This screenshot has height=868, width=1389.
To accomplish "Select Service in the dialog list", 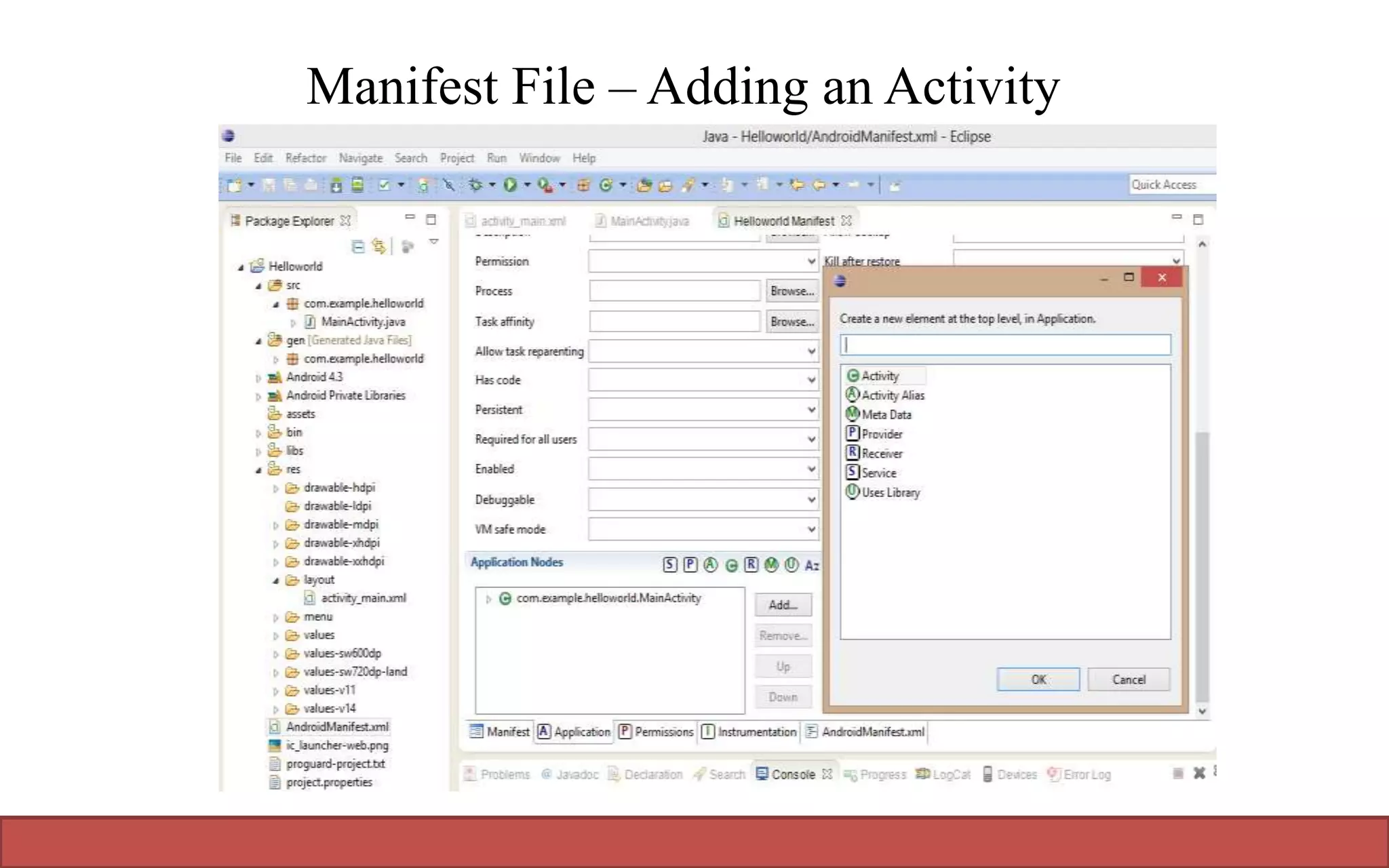I will pyautogui.click(x=872, y=473).
